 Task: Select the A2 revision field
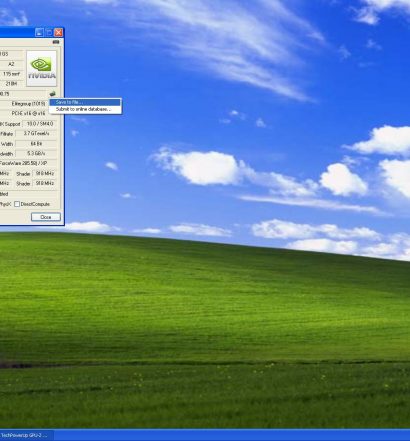click(12, 64)
